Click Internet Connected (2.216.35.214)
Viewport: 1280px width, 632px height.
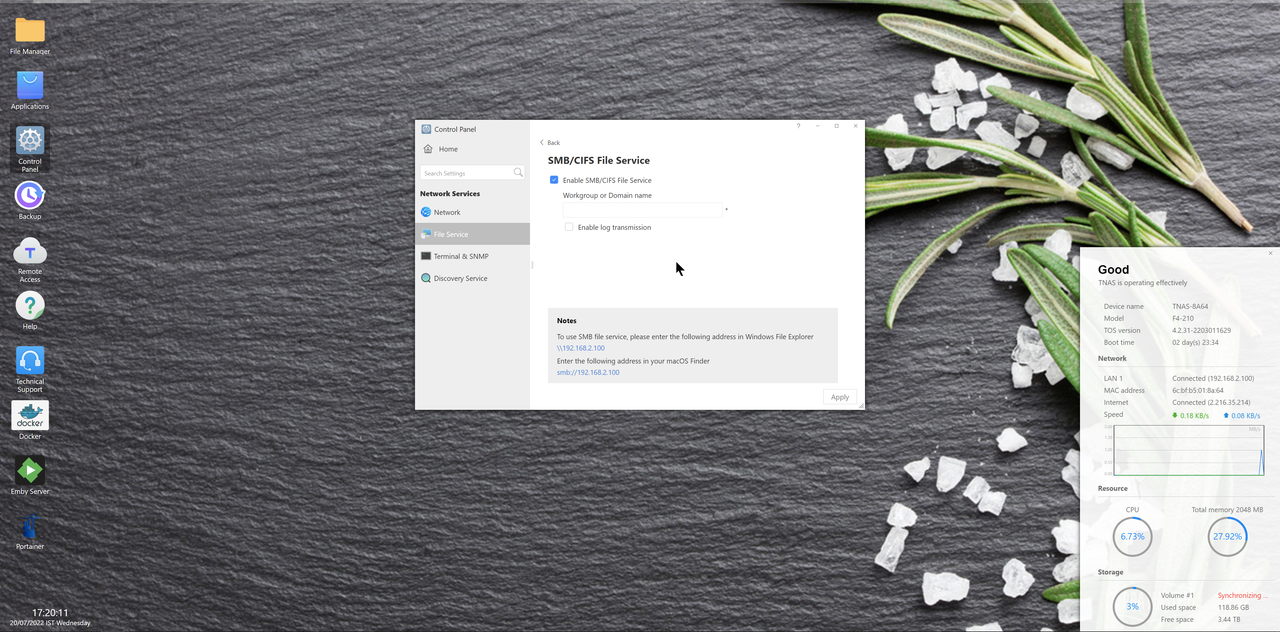(x=1211, y=402)
